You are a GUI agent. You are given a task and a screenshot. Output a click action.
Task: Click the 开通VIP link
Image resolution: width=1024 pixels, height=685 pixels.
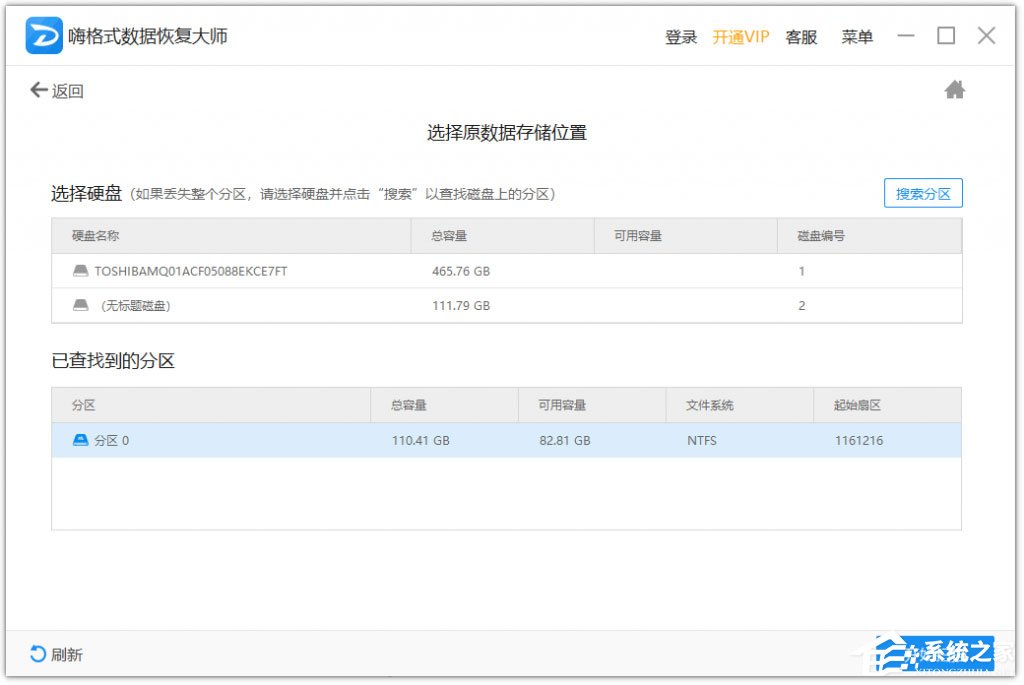tap(740, 36)
